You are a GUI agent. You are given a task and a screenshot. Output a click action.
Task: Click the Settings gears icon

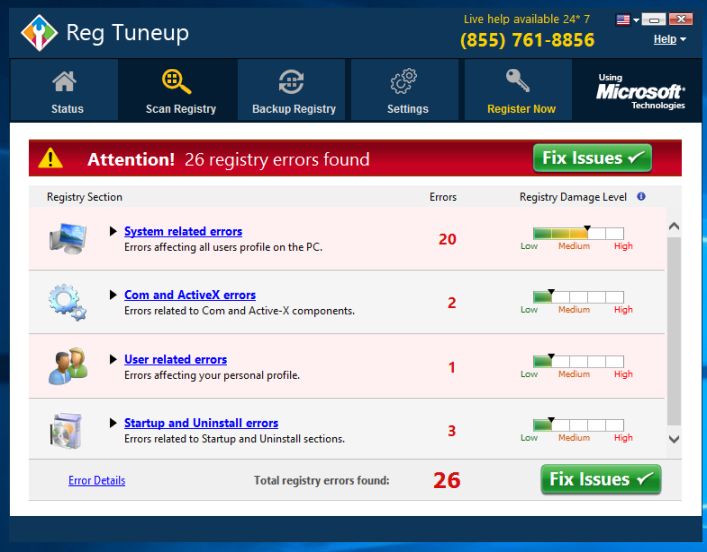click(x=404, y=82)
